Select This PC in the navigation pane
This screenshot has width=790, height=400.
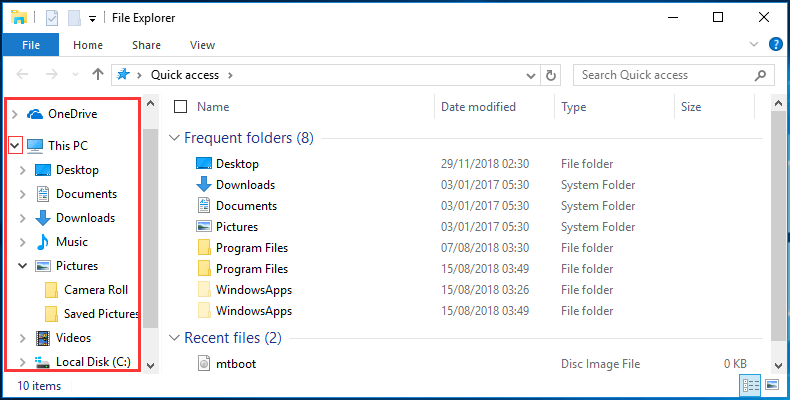[x=68, y=146]
